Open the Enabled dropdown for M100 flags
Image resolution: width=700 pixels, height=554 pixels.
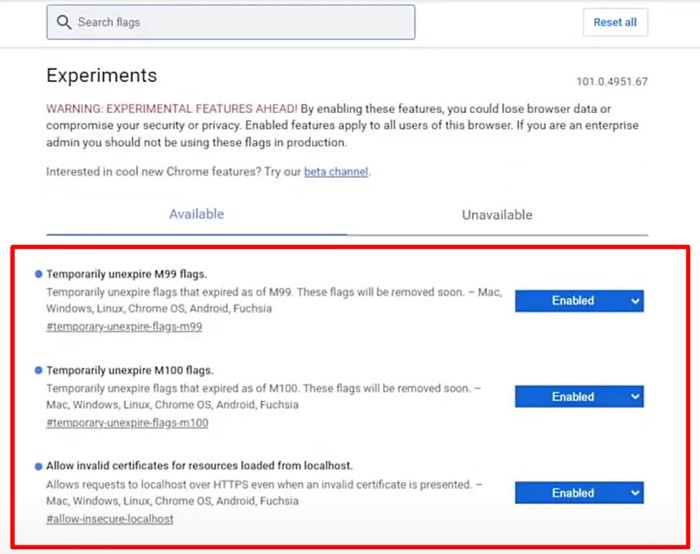coord(579,396)
